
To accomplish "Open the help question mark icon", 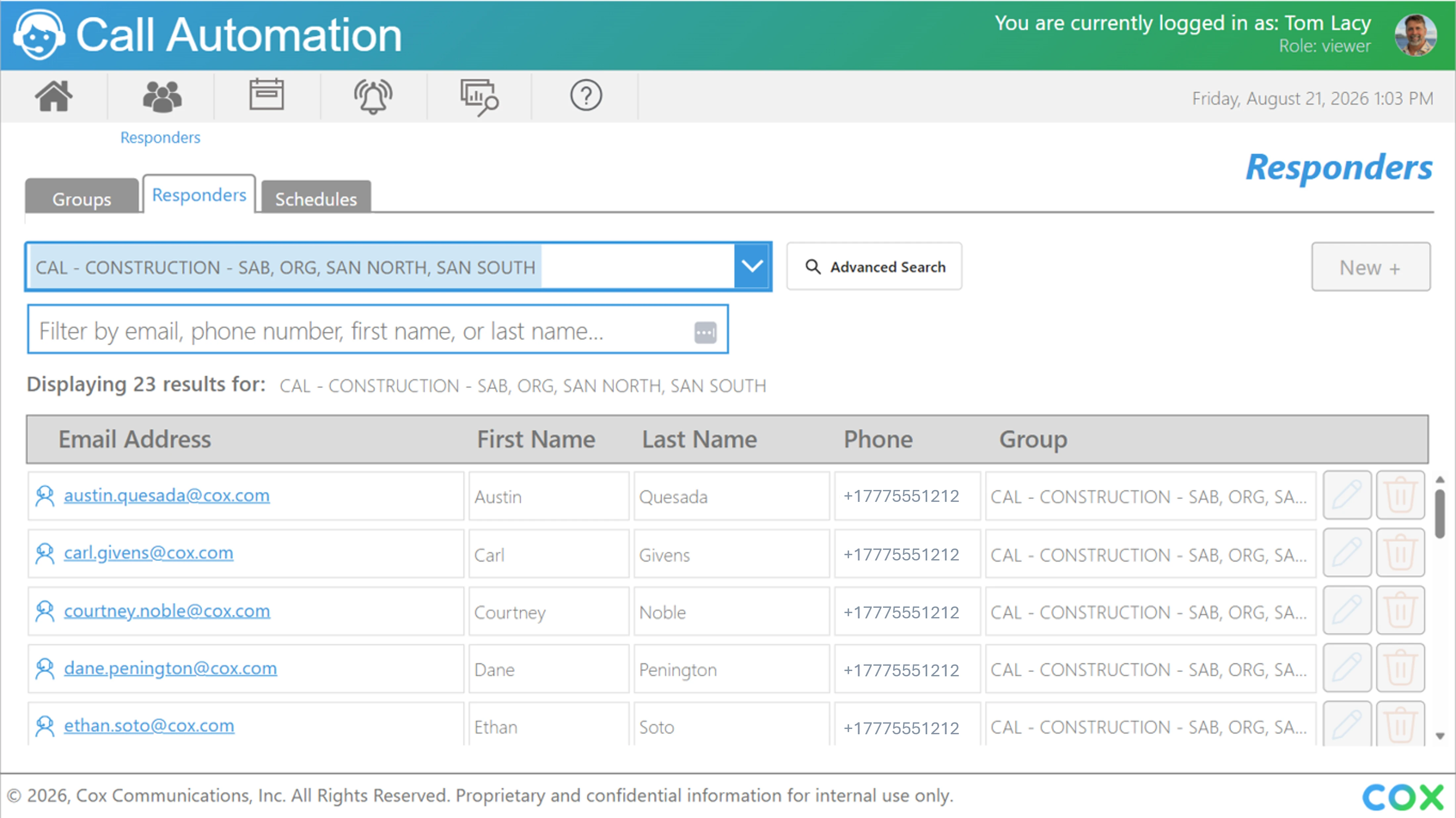I will coord(586,96).
